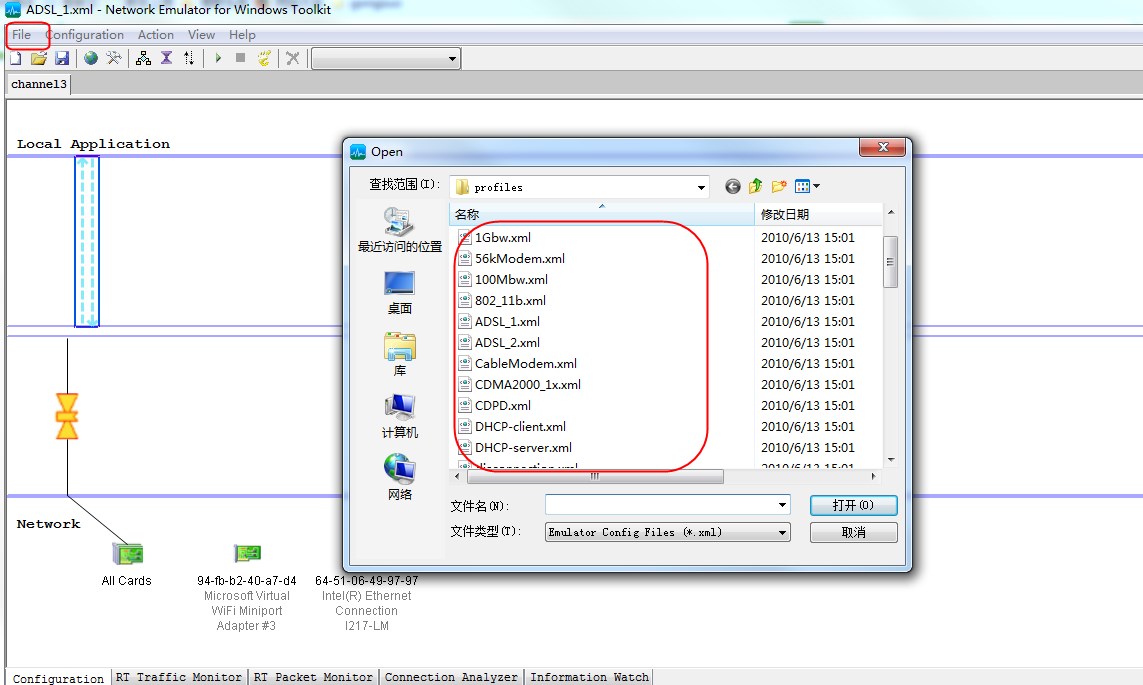Save the current emulation configuration
Image resolution: width=1143 pixels, height=685 pixels.
pos(62,58)
